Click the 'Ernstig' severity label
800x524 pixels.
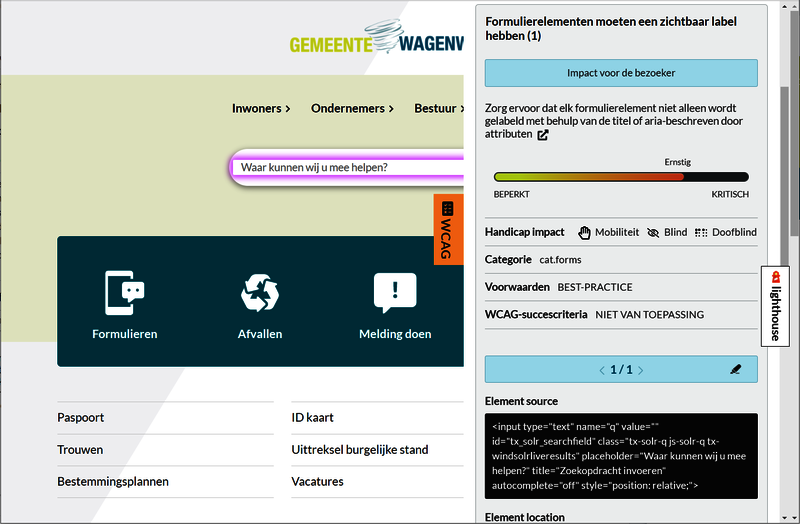pyautogui.click(x=678, y=162)
